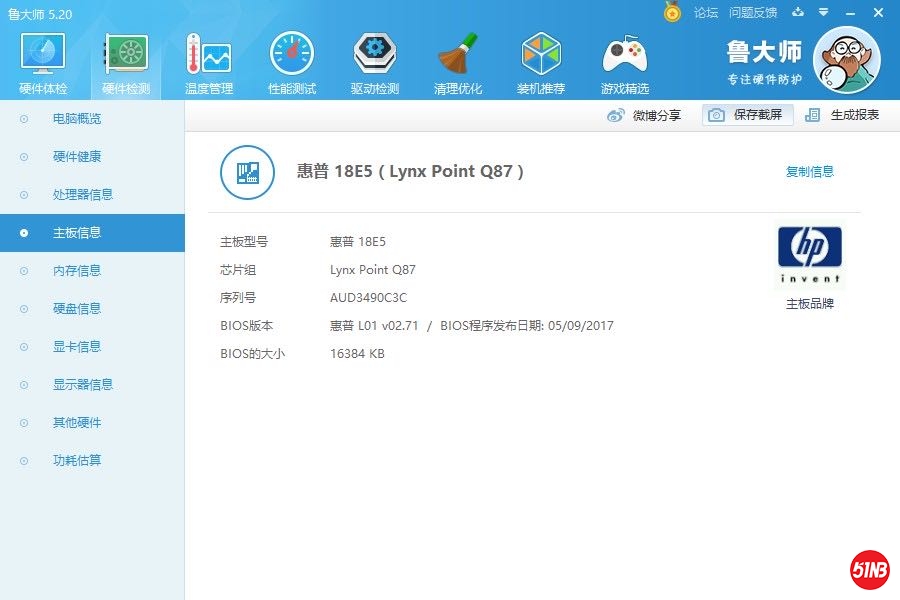
Task: Open the main menu arrow in the title bar
Action: [x=822, y=13]
